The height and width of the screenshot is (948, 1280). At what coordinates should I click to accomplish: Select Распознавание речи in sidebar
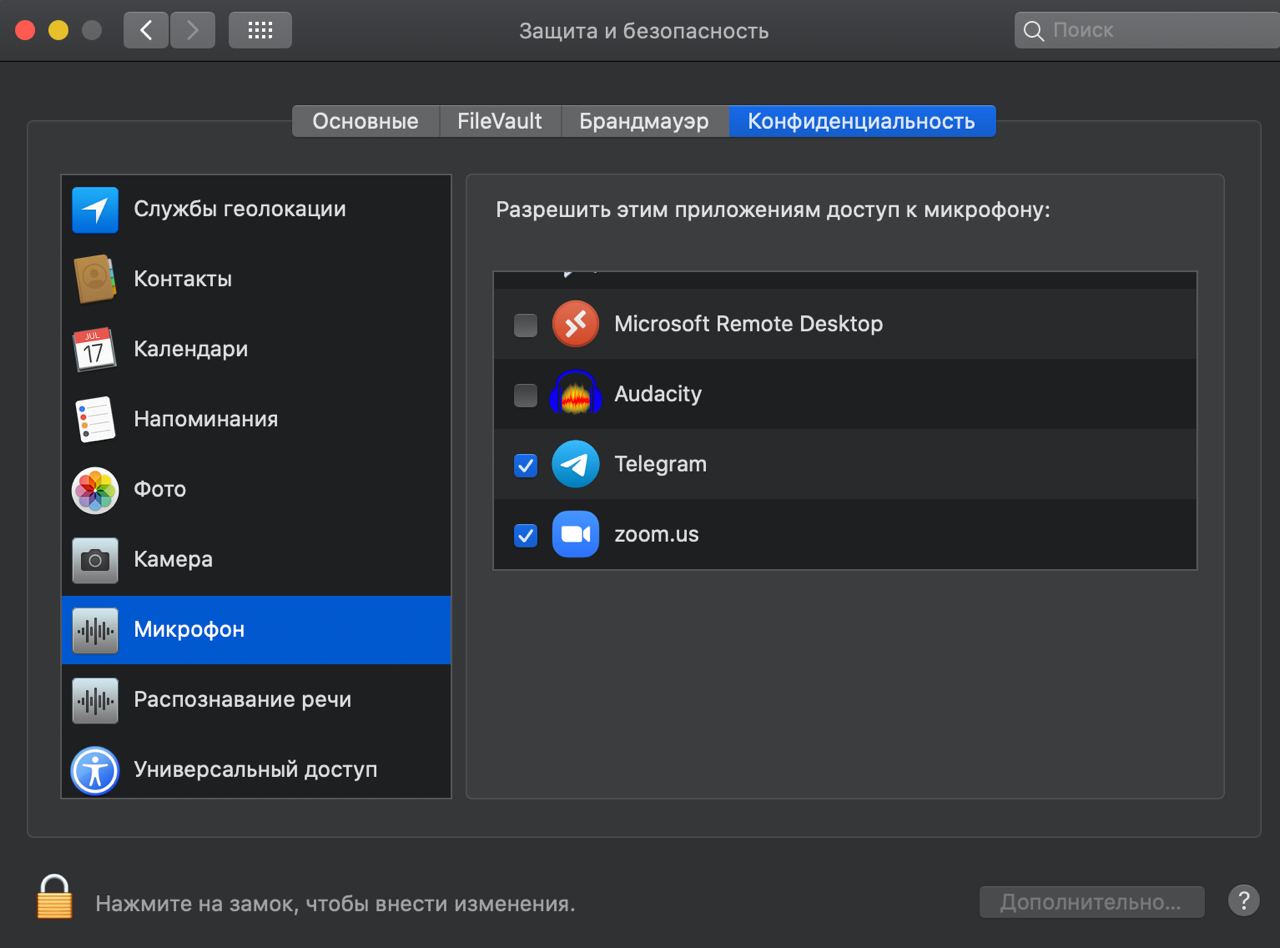tap(256, 700)
